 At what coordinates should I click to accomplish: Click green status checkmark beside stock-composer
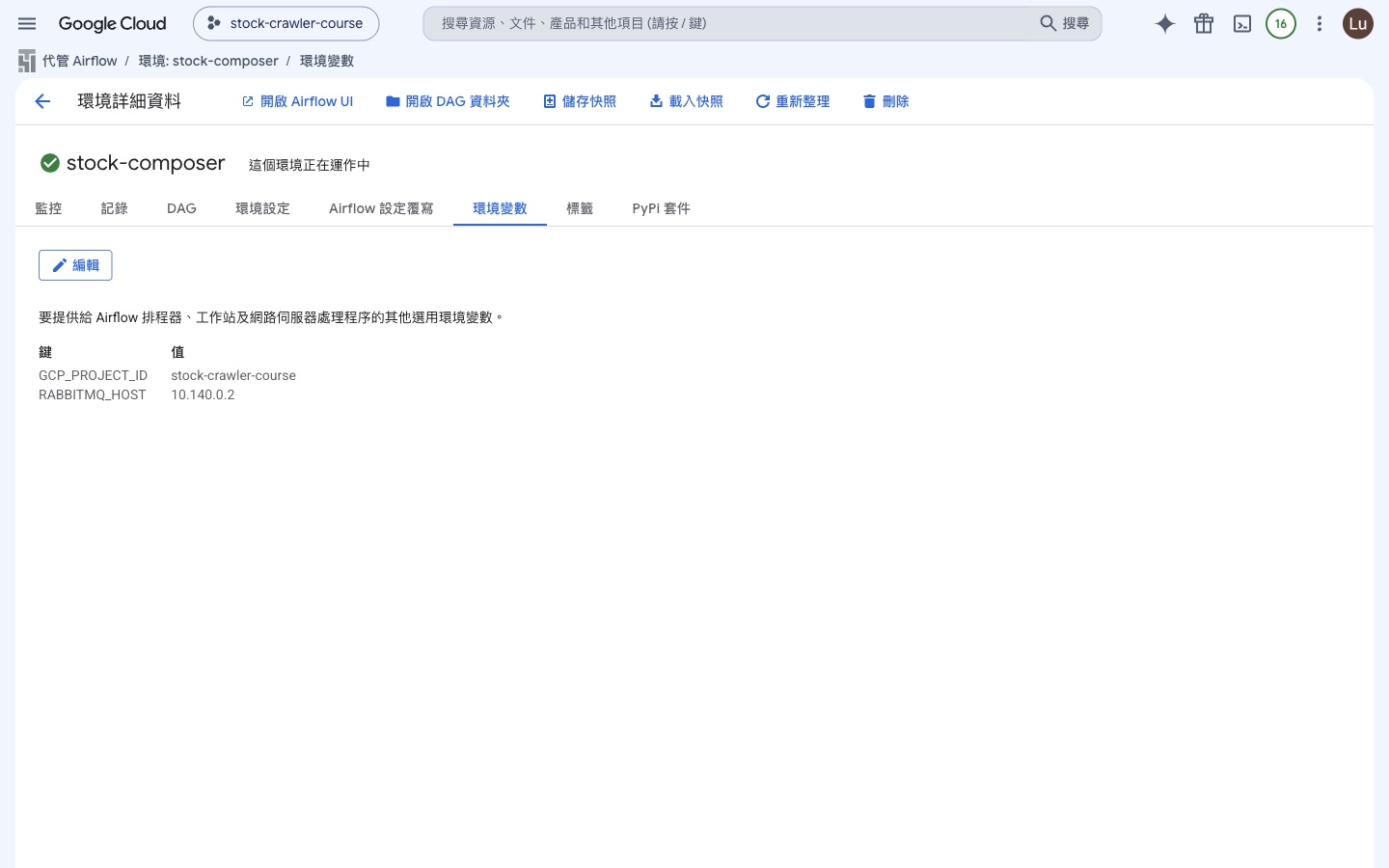coord(50,163)
